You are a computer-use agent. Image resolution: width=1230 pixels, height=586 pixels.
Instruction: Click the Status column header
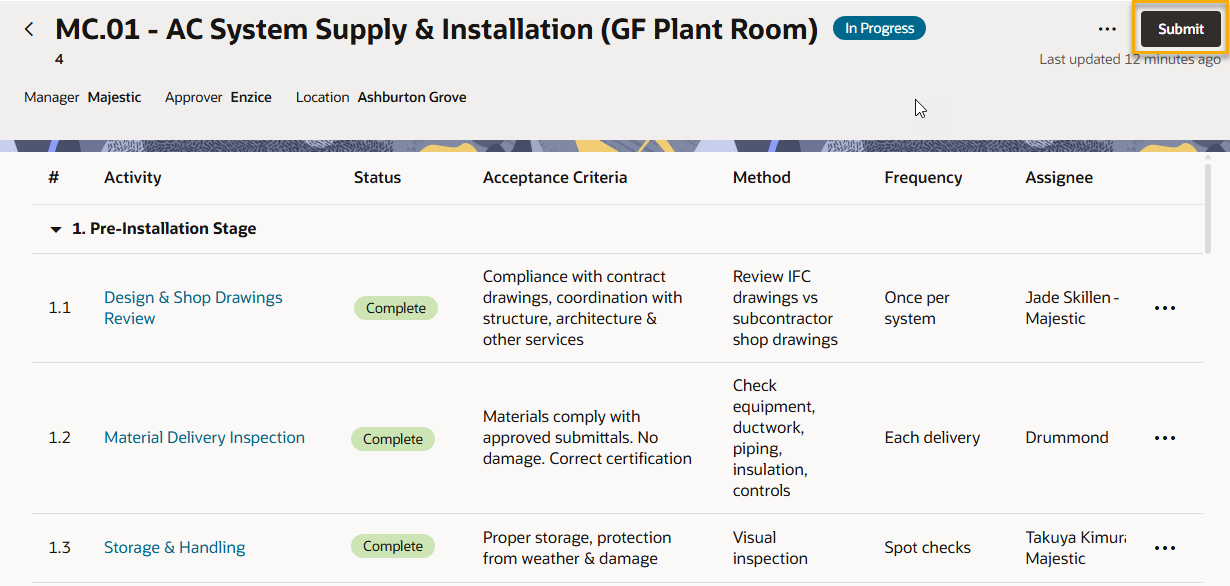pyautogui.click(x=377, y=178)
